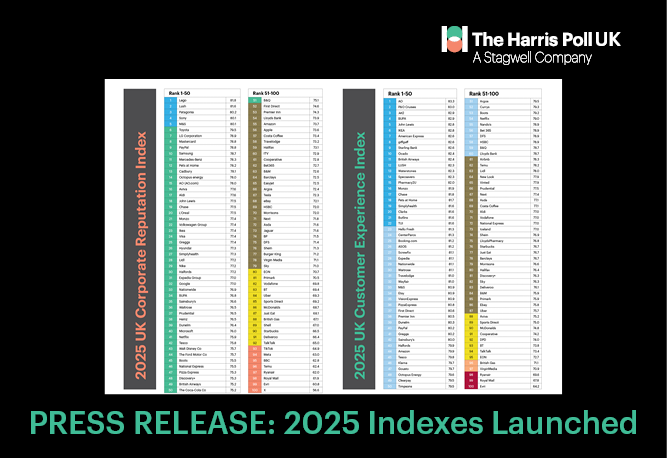The width and height of the screenshot is (667, 458).
Task: Click 'Rank 1-50' header in Customer Experience table
Action: (399, 94)
